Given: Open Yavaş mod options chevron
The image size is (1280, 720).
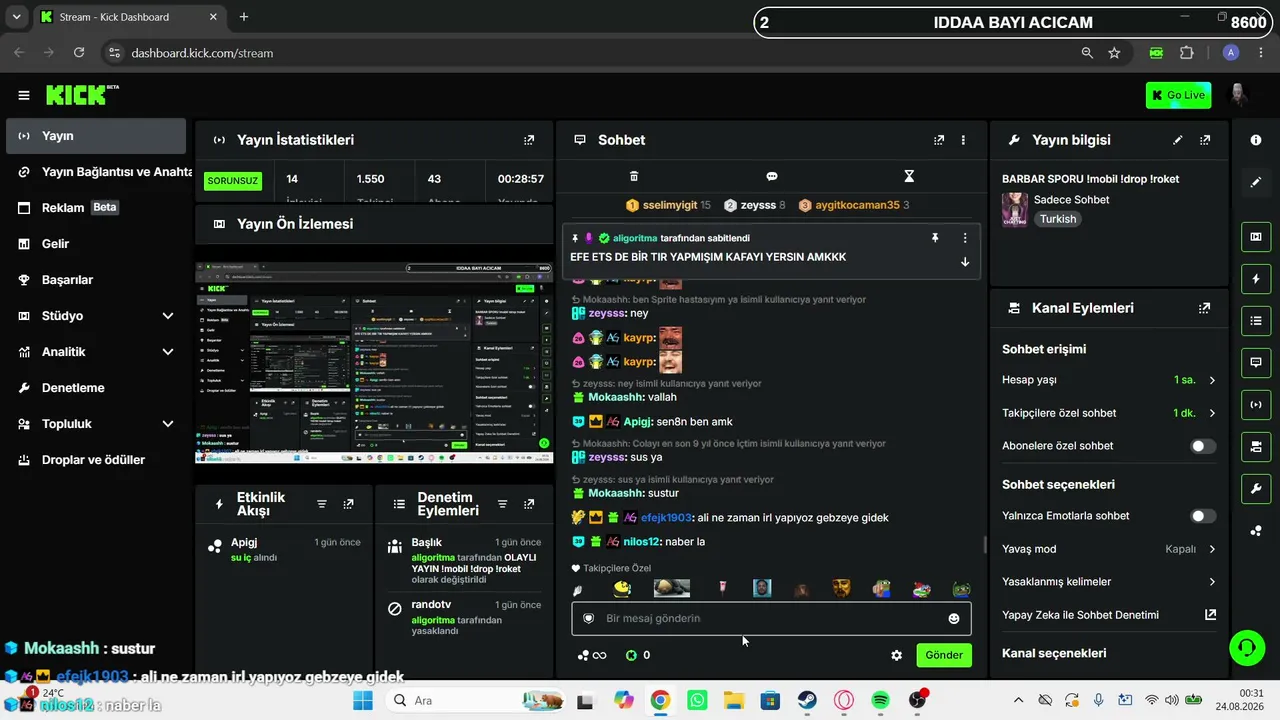Looking at the screenshot, I should point(1212,549).
